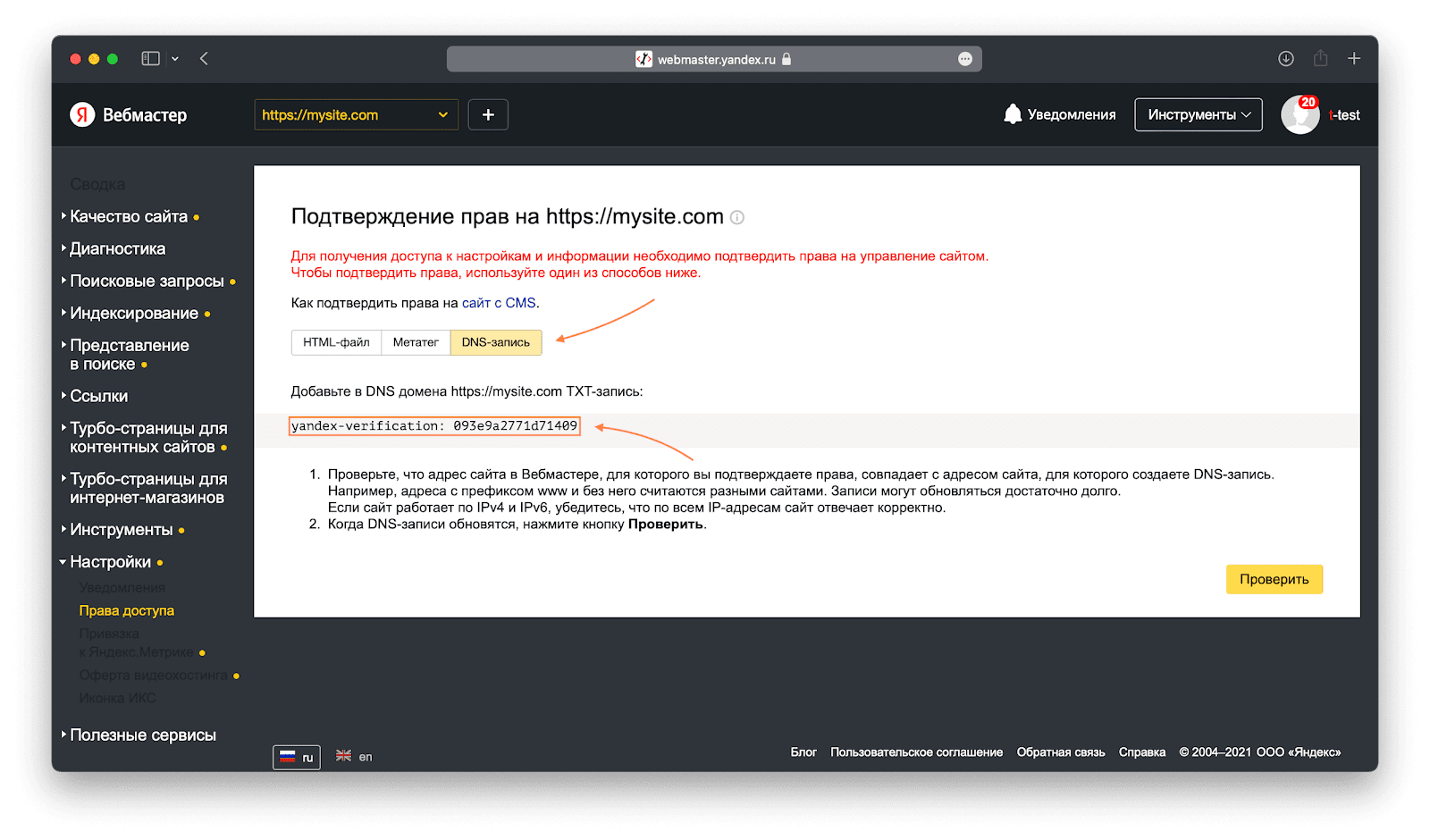This screenshot has height=840, width=1430.
Task: Open Уведомления under Настройки
Action: click(x=122, y=587)
